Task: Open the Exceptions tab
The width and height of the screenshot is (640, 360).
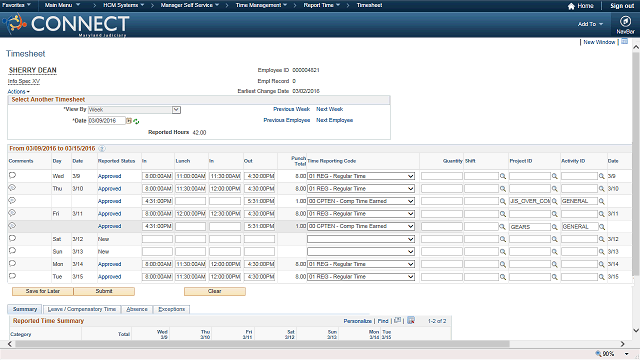Action: click(x=171, y=309)
